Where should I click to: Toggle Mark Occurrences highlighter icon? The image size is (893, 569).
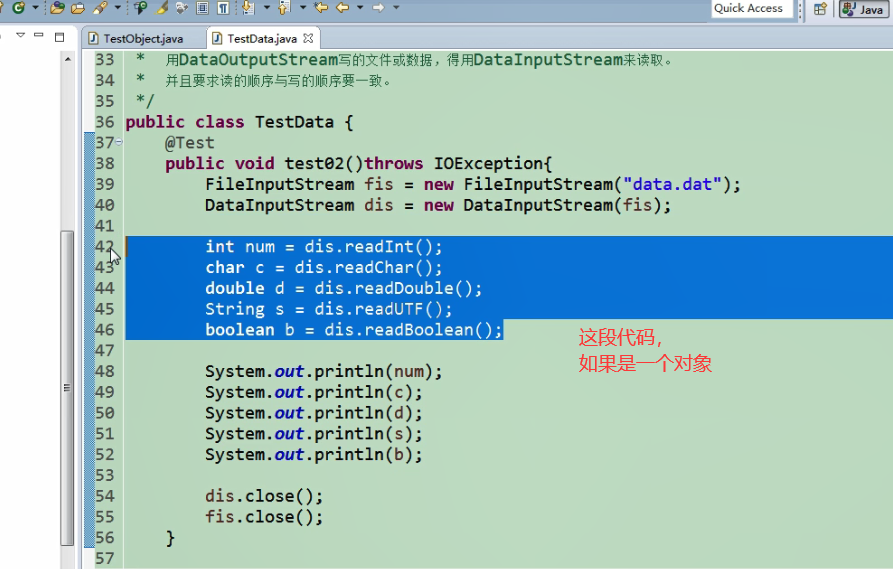coord(162,7)
